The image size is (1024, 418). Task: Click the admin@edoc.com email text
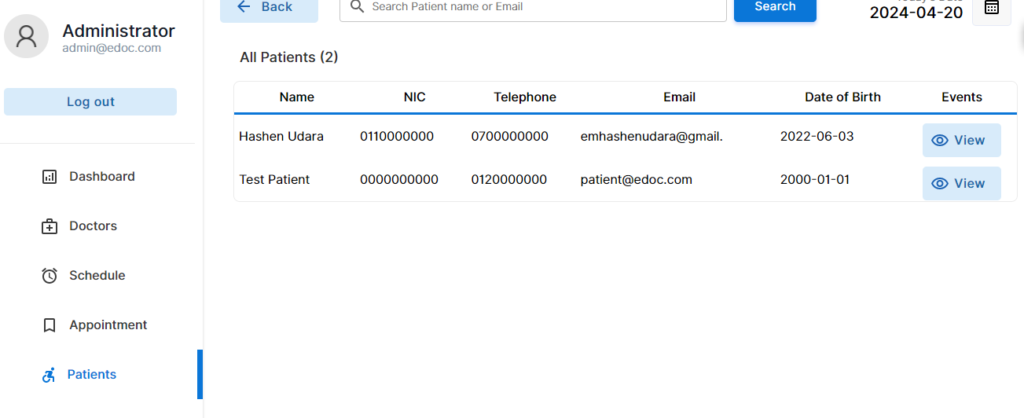click(x=112, y=48)
